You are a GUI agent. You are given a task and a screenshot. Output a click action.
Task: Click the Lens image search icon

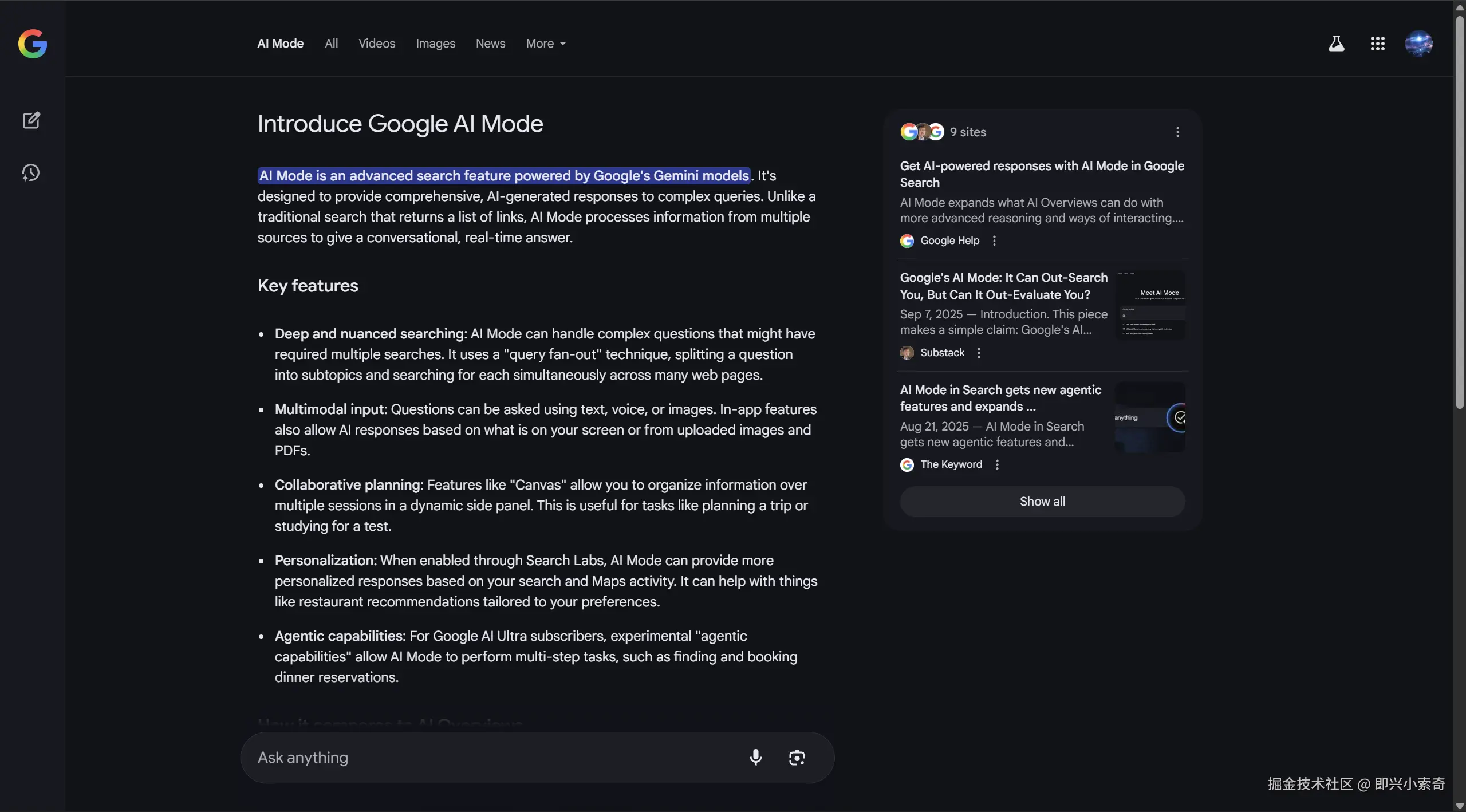coord(797,757)
